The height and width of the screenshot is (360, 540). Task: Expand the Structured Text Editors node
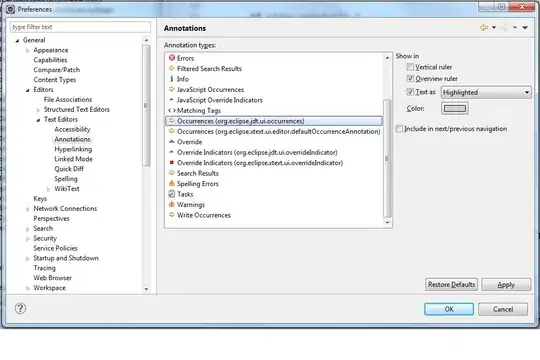(38, 110)
